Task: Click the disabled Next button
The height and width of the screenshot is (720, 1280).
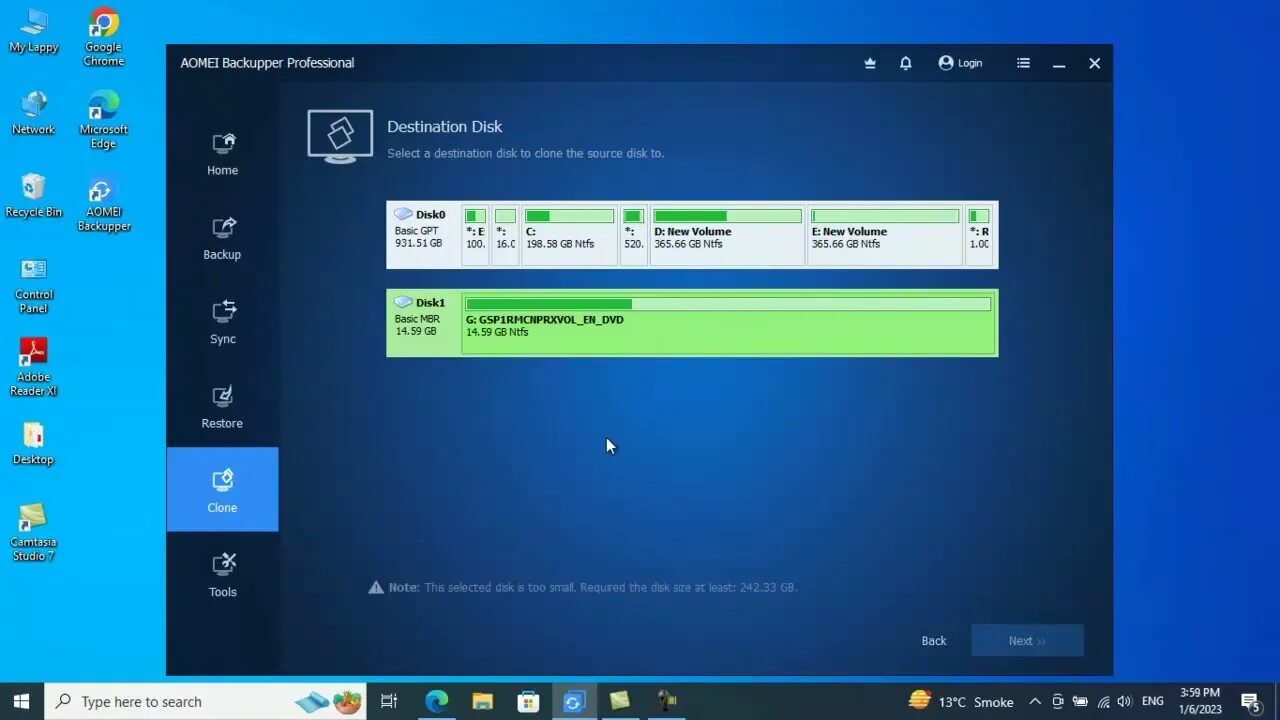Action: click(1027, 641)
